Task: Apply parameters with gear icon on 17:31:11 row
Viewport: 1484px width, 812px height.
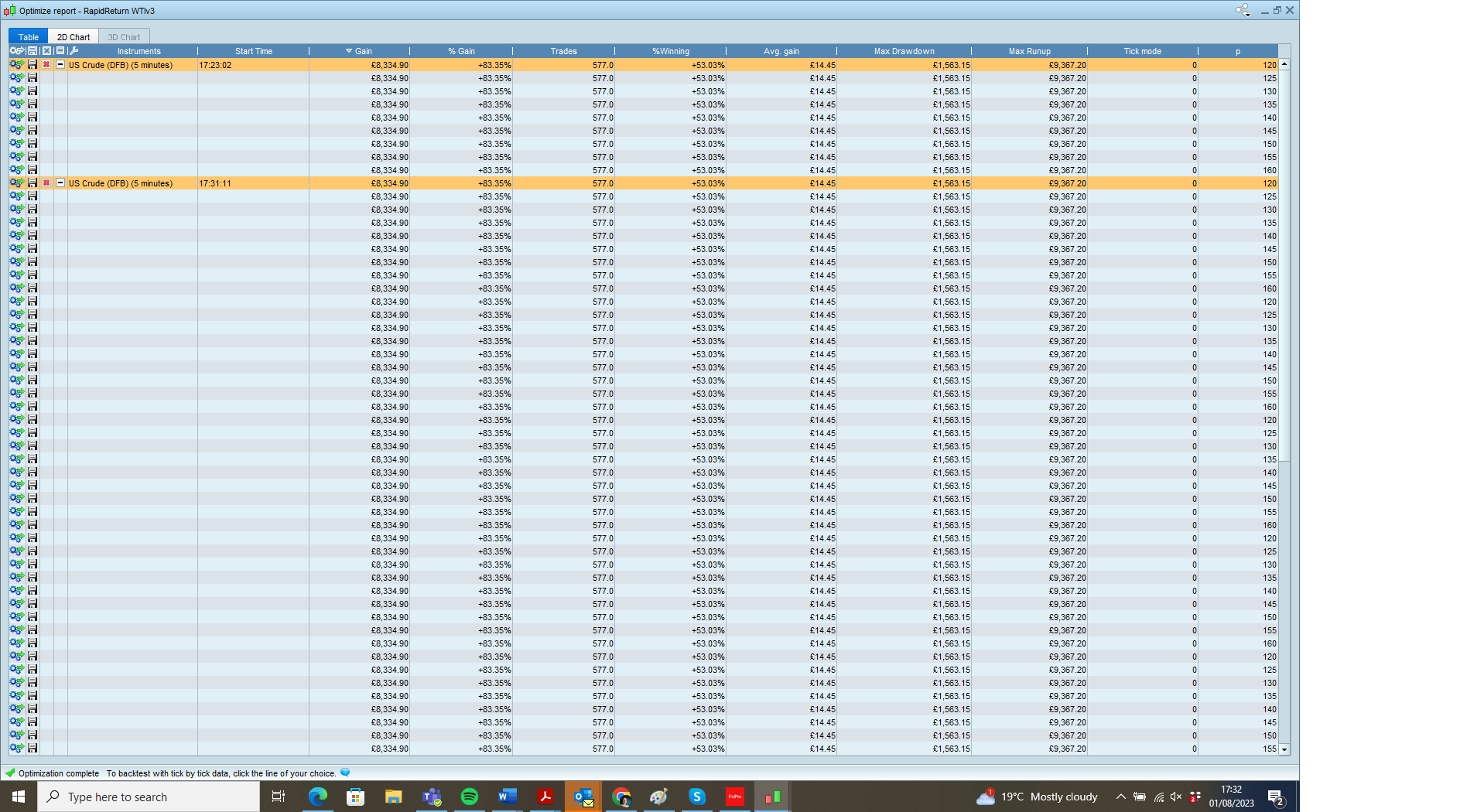Action: pyautogui.click(x=16, y=183)
